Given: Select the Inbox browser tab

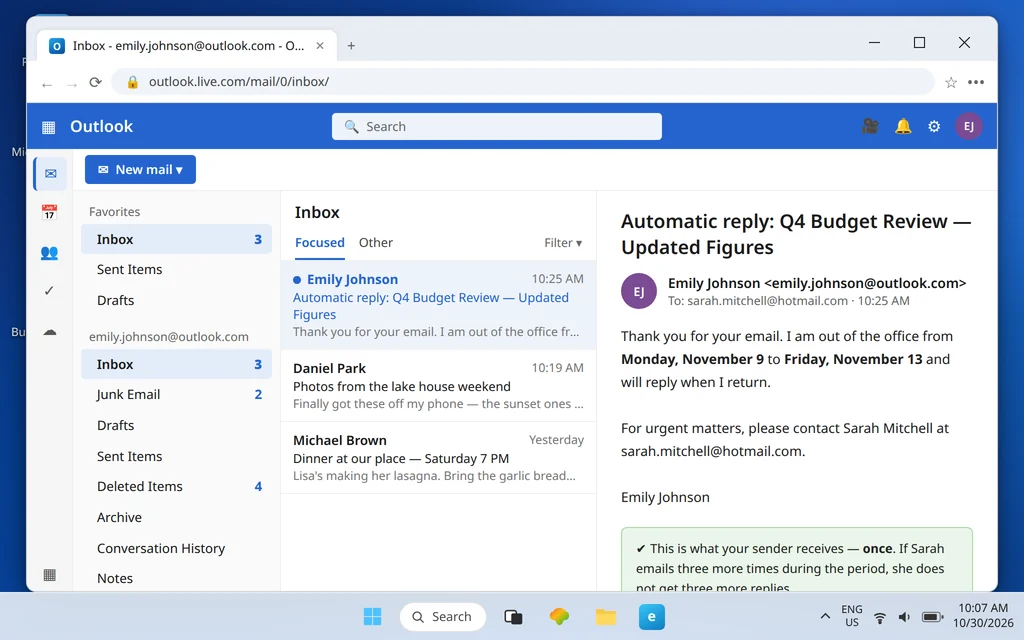Looking at the screenshot, I should pos(186,46).
